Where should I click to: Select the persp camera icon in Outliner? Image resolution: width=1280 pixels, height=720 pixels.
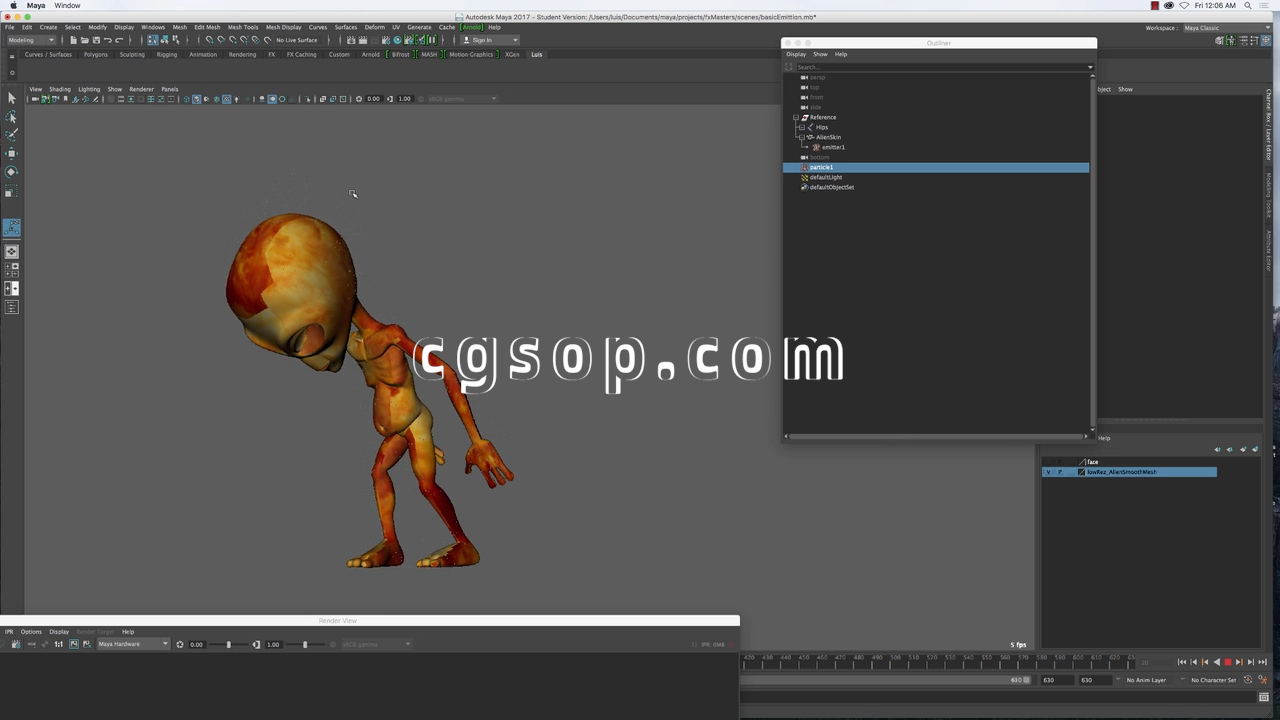tap(804, 77)
